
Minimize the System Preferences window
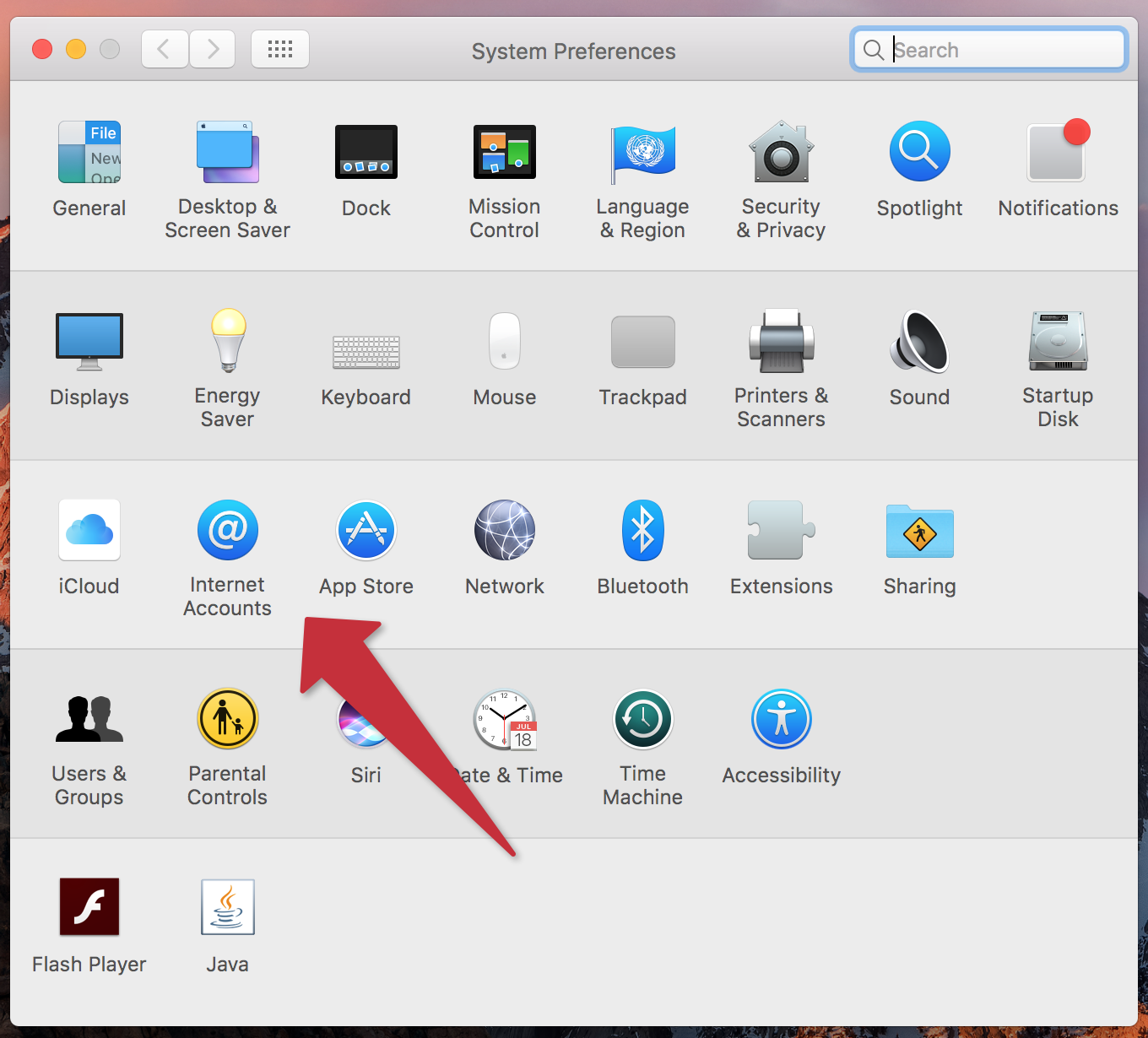(x=76, y=49)
